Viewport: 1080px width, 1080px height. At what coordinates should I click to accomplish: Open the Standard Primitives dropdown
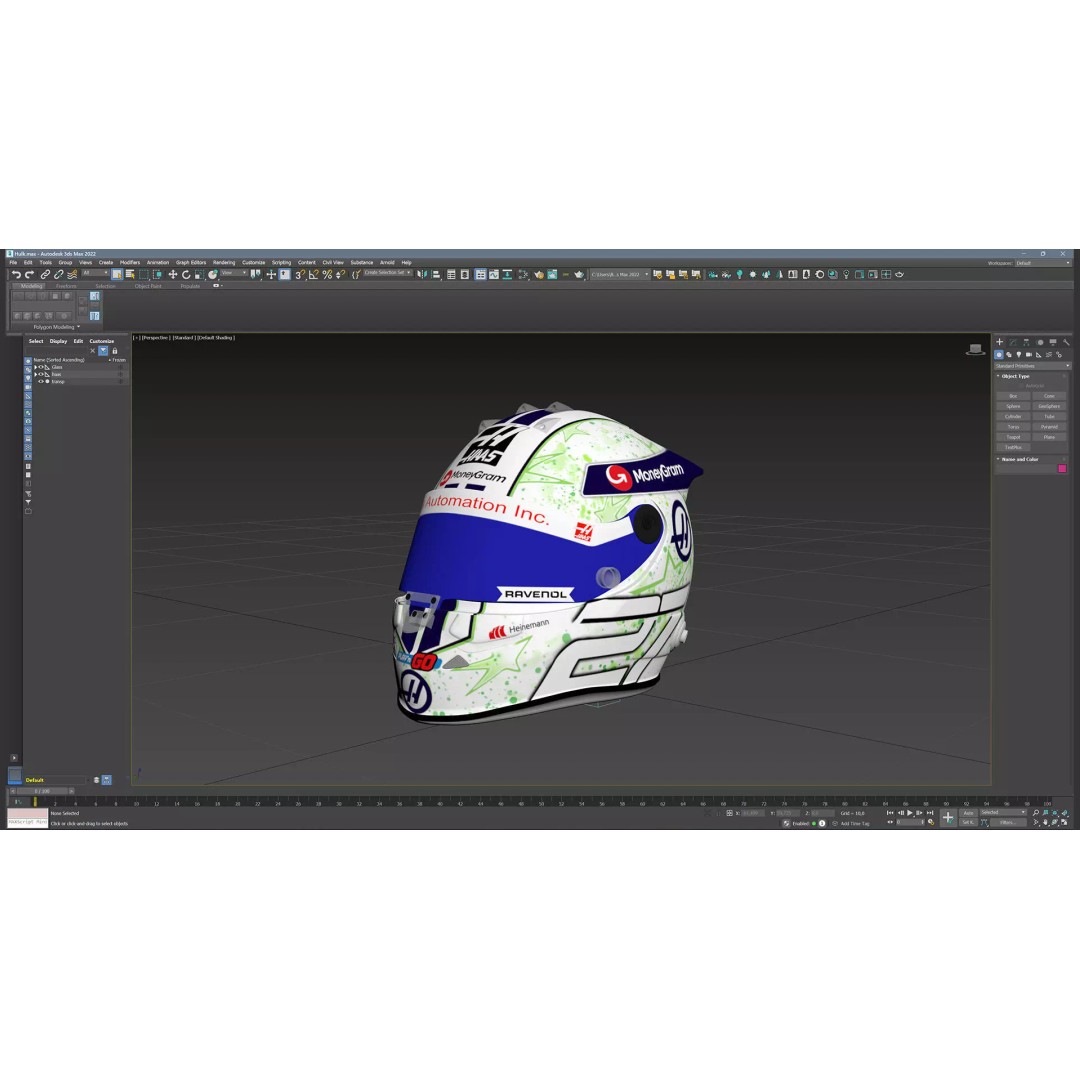1032,366
